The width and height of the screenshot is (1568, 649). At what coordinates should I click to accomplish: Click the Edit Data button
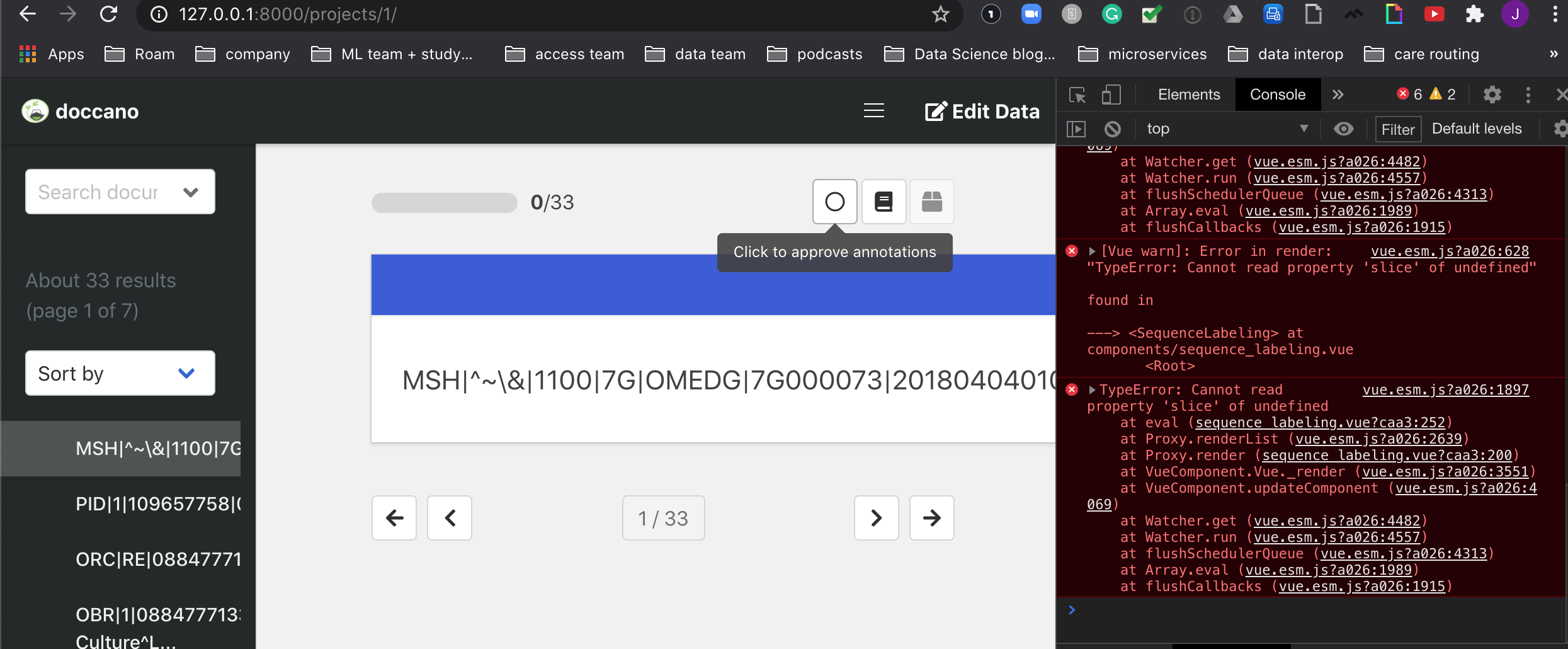(x=982, y=111)
